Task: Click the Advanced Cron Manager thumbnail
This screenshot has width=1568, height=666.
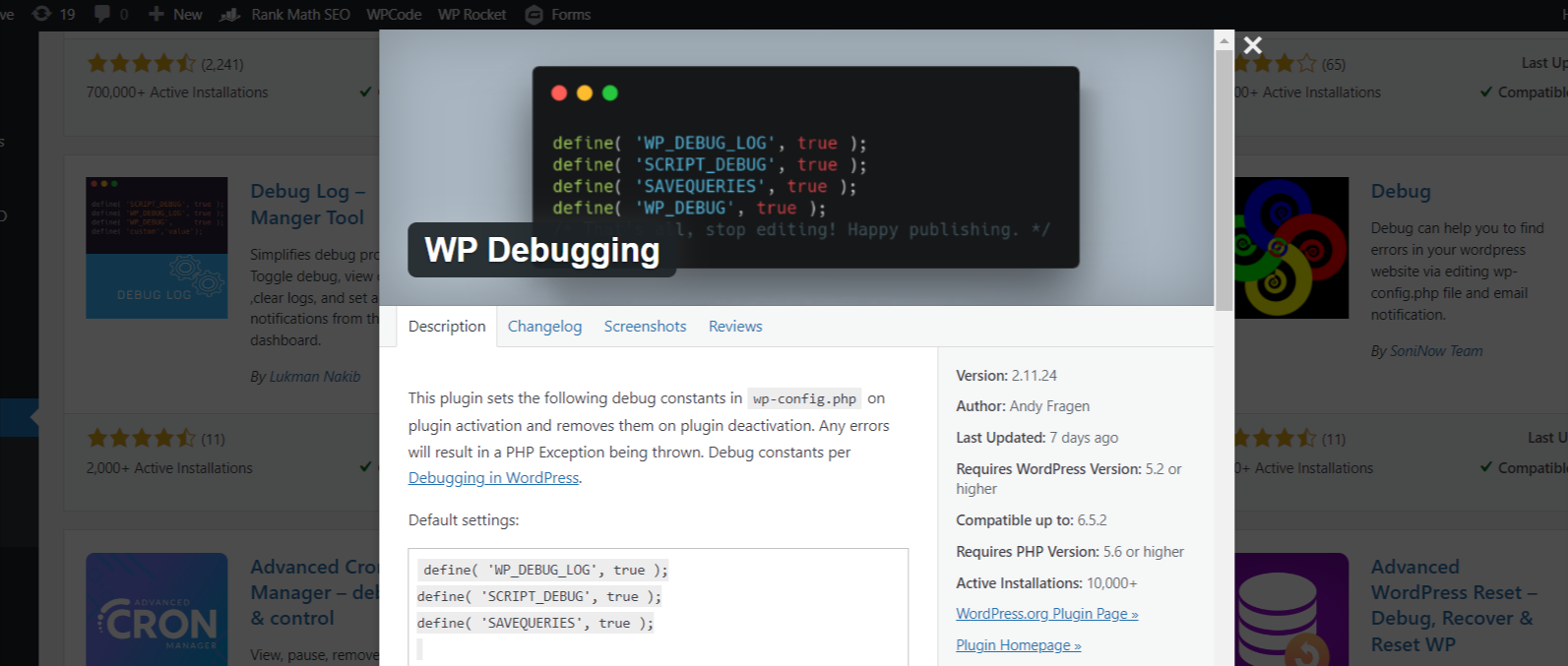Action: [x=157, y=609]
